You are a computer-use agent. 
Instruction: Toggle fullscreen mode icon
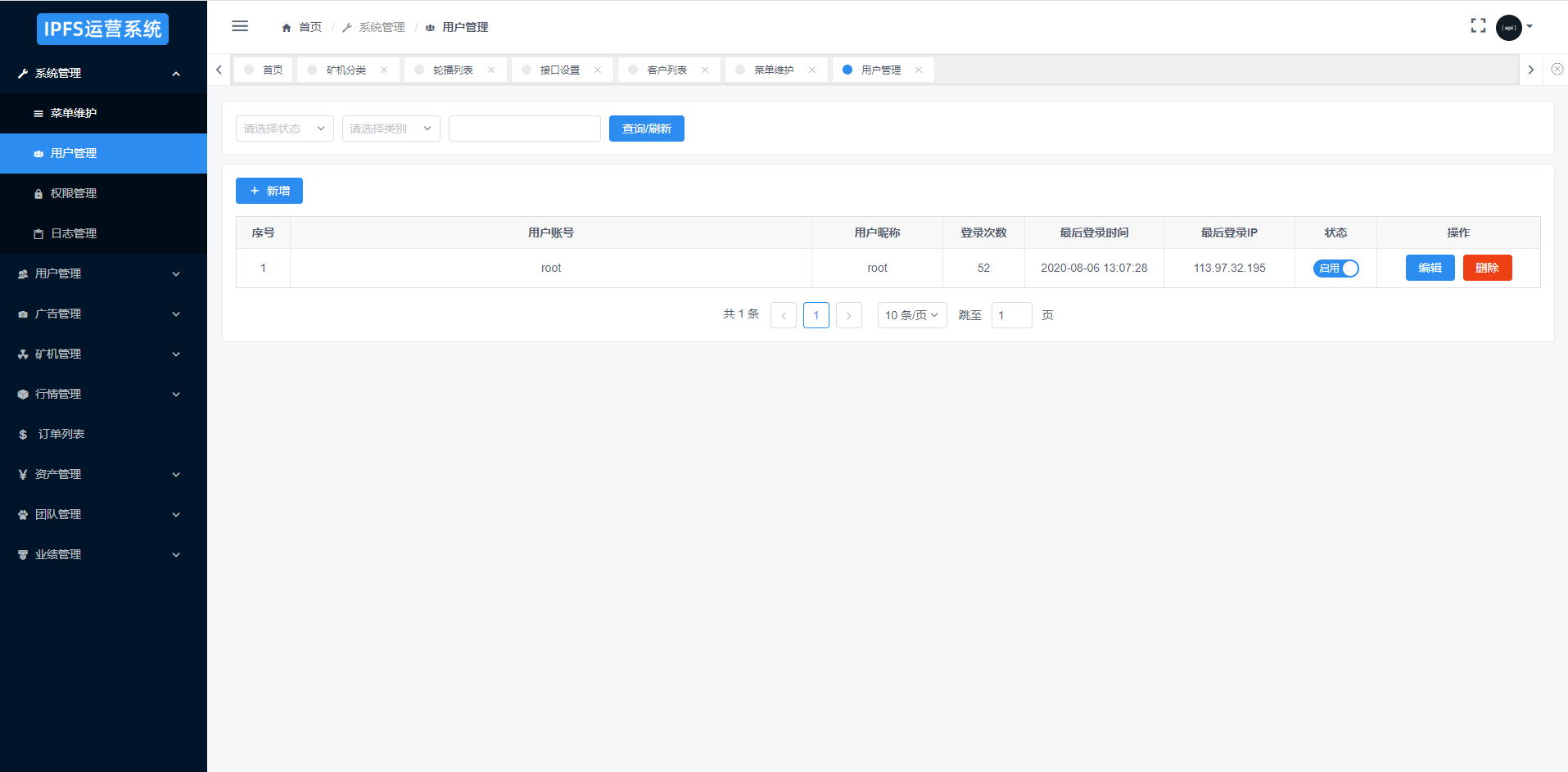click(1478, 26)
